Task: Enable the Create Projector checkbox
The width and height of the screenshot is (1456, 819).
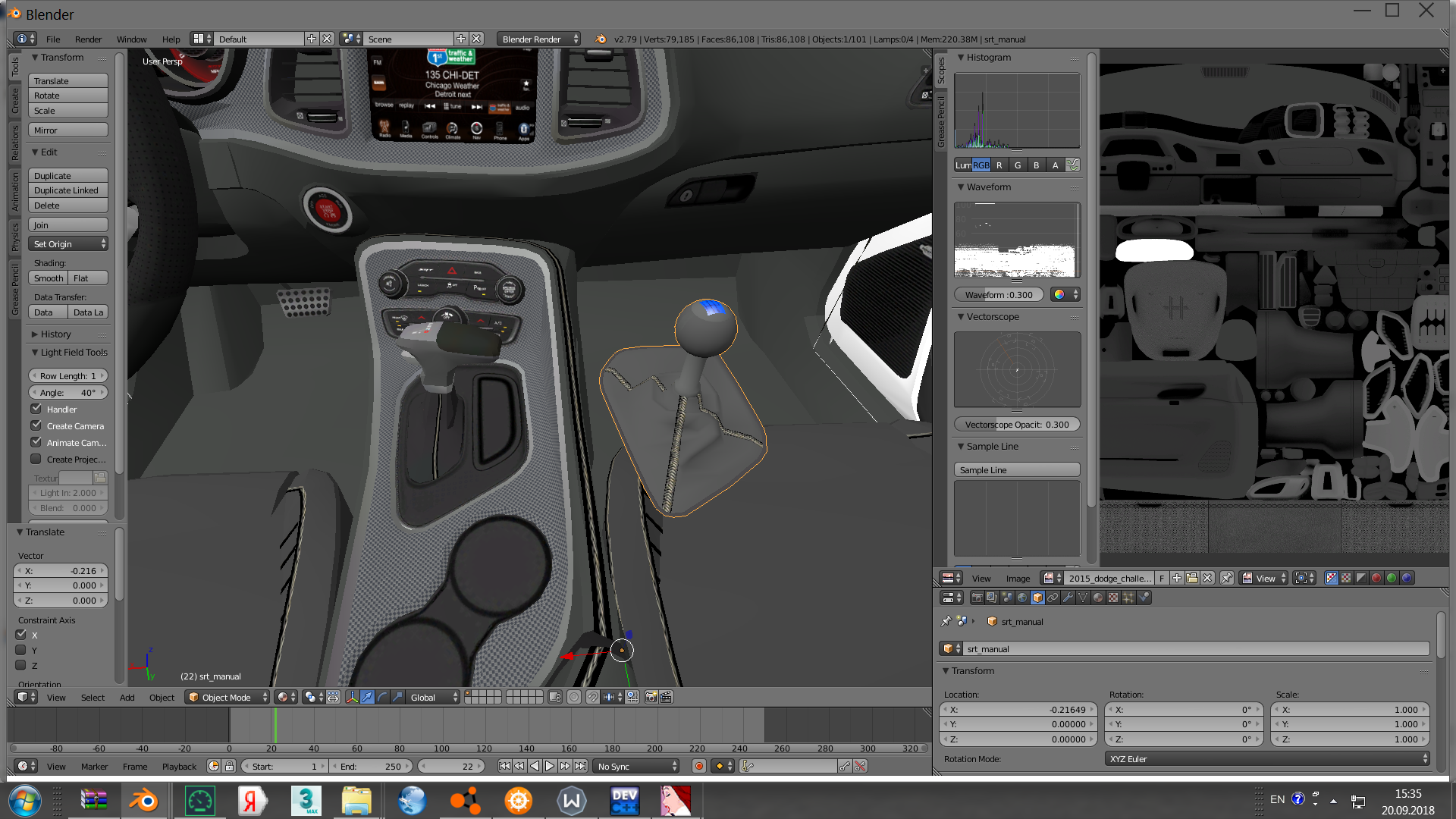Action: (x=36, y=459)
